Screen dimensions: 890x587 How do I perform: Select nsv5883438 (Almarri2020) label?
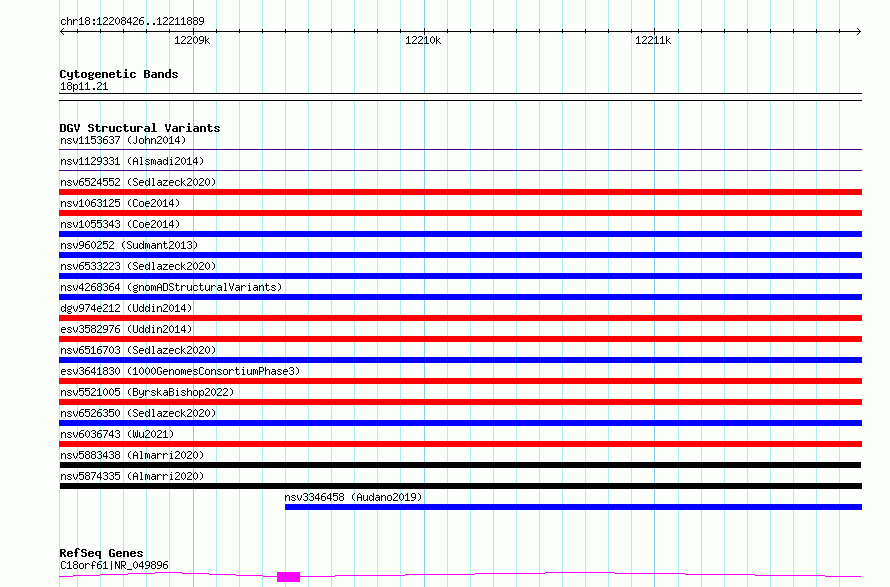click(132, 455)
